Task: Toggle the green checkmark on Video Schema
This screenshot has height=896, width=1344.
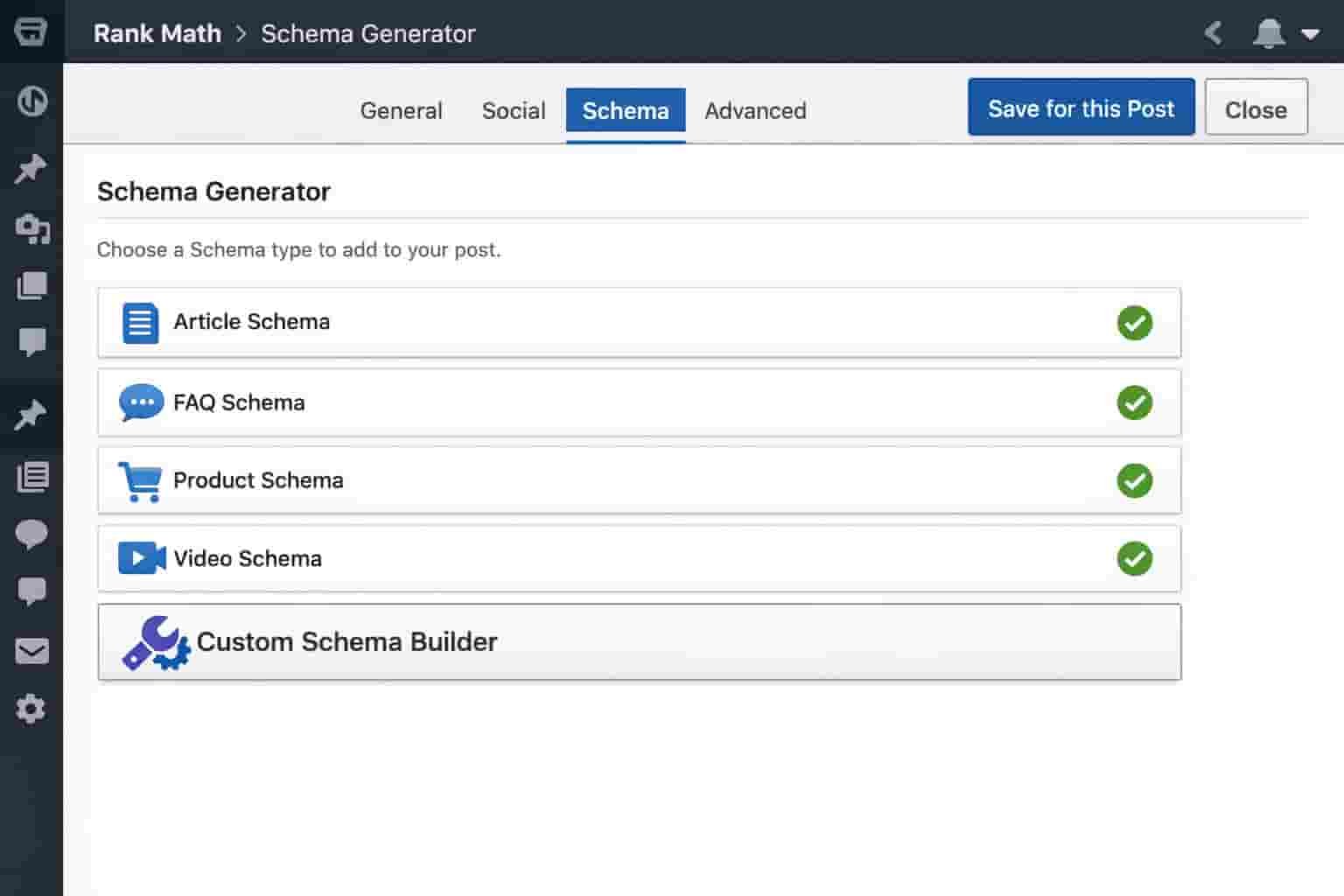Action: point(1135,558)
